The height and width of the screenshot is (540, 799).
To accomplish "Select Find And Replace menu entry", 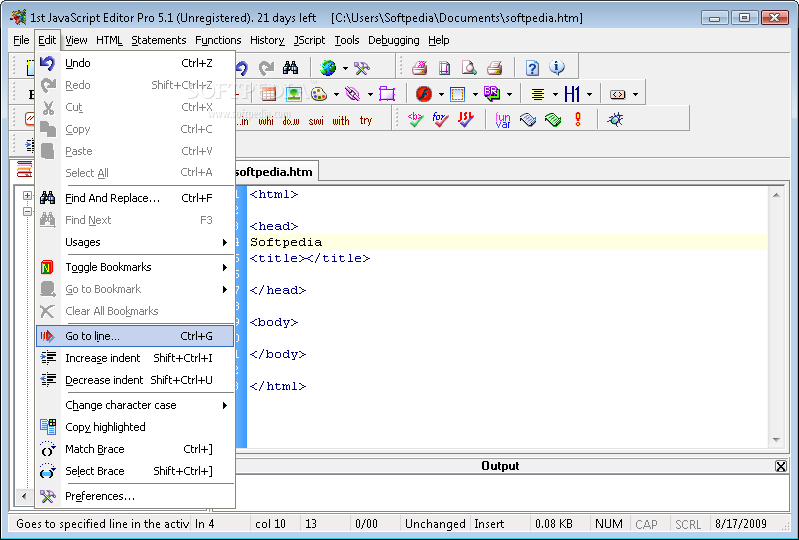I will 135,198.
